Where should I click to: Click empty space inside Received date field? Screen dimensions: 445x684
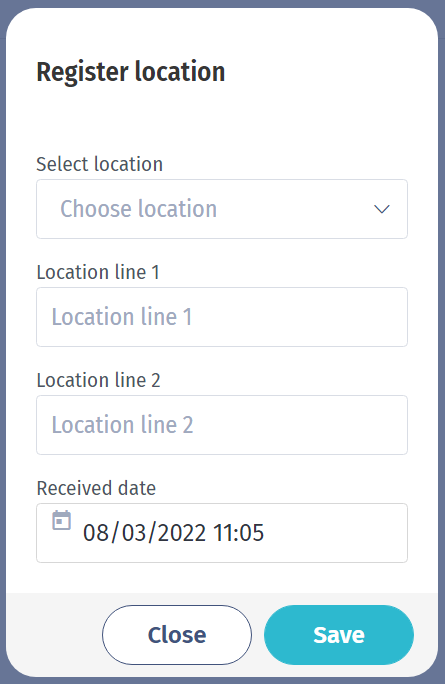(x=336, y=533)
